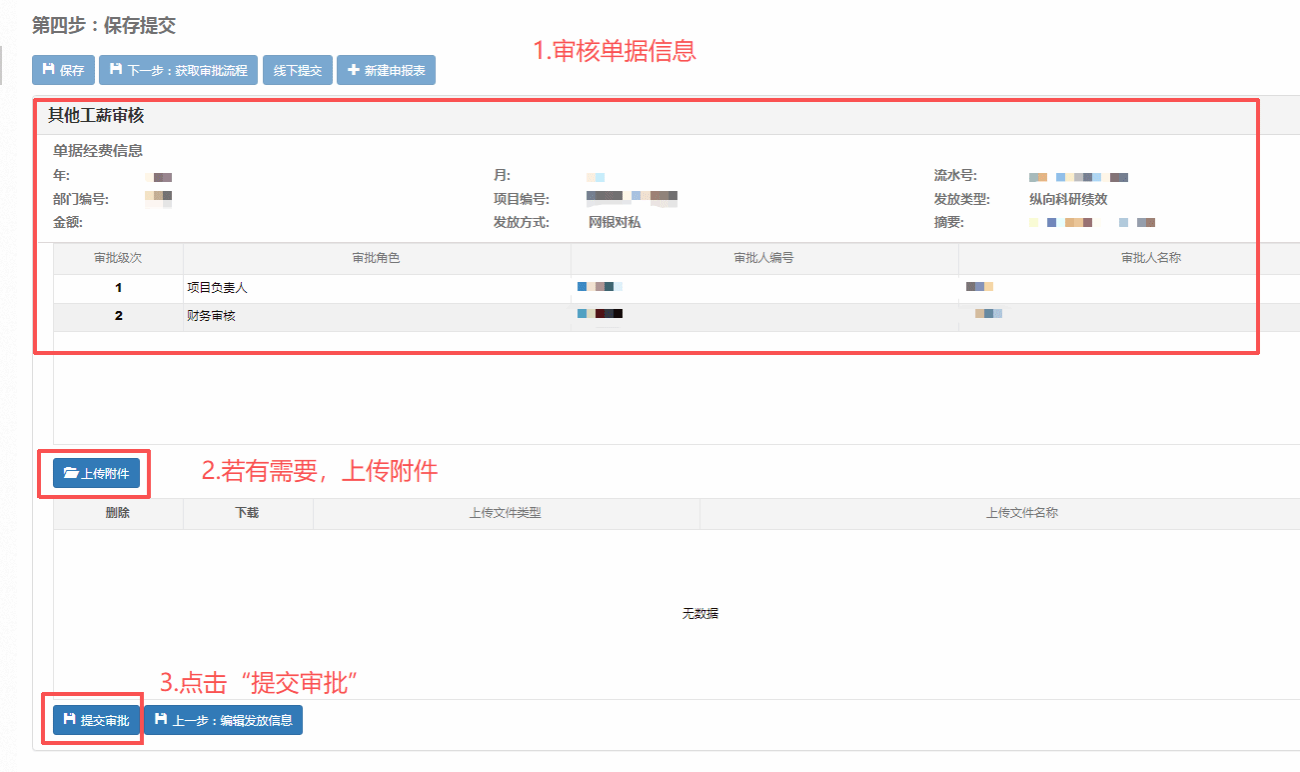Select the 上传文件类型 column header
Image resolution: width=1300 pixels, height=772 pixels.
(x=505, y=513)
